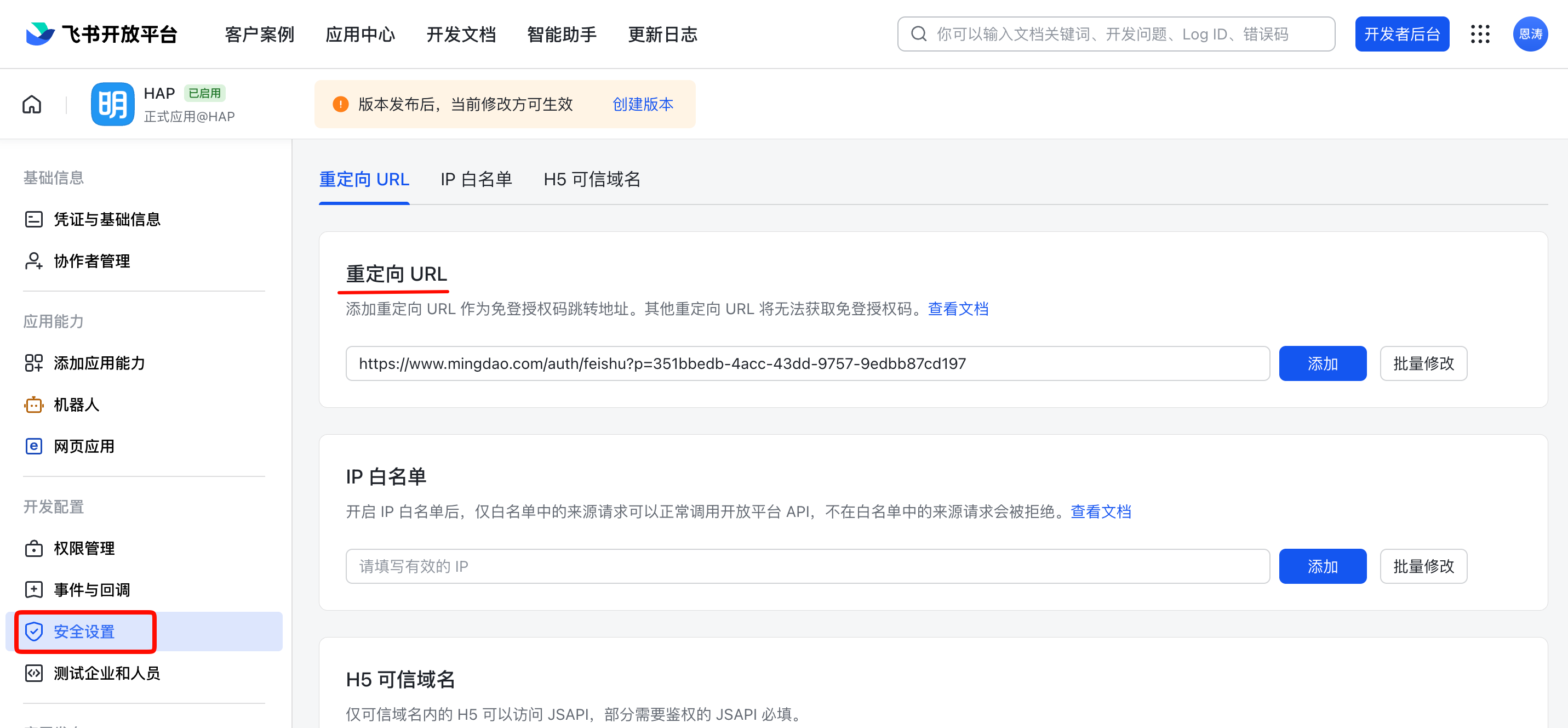Click the 网页应用 icon
The height and width of the screenshot is (728, 1568).
click(33, 446)
